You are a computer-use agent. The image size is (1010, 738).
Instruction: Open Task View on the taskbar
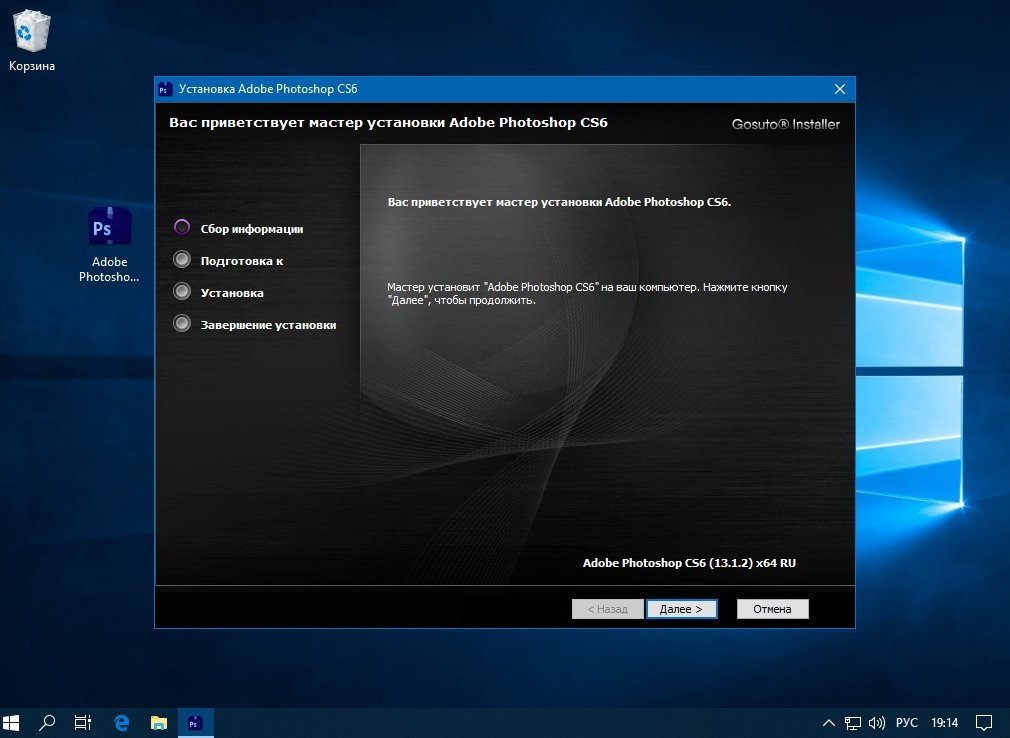click(83, 723)
